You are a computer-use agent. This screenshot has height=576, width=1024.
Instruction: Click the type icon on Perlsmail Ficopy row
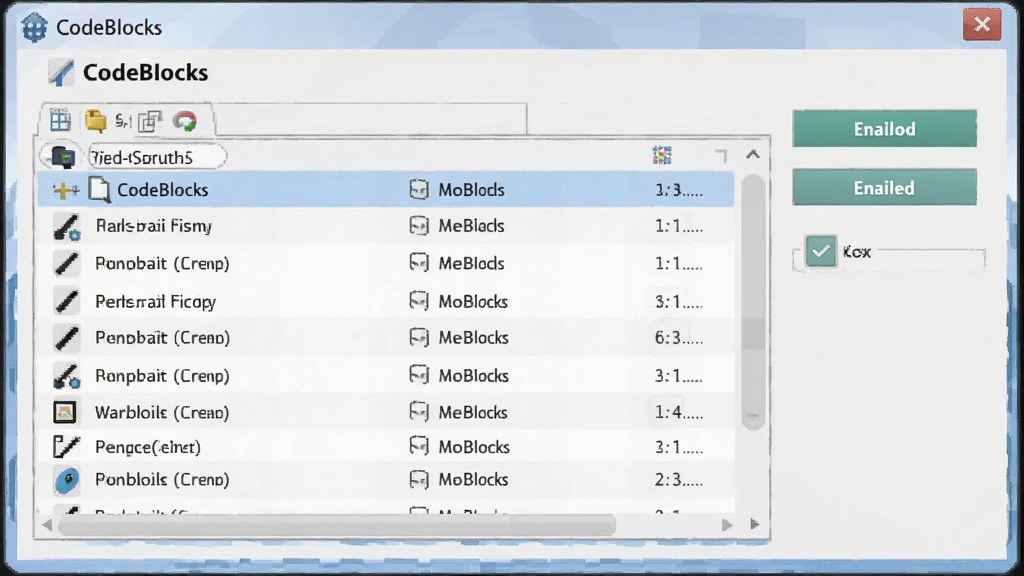coord(419,300)
